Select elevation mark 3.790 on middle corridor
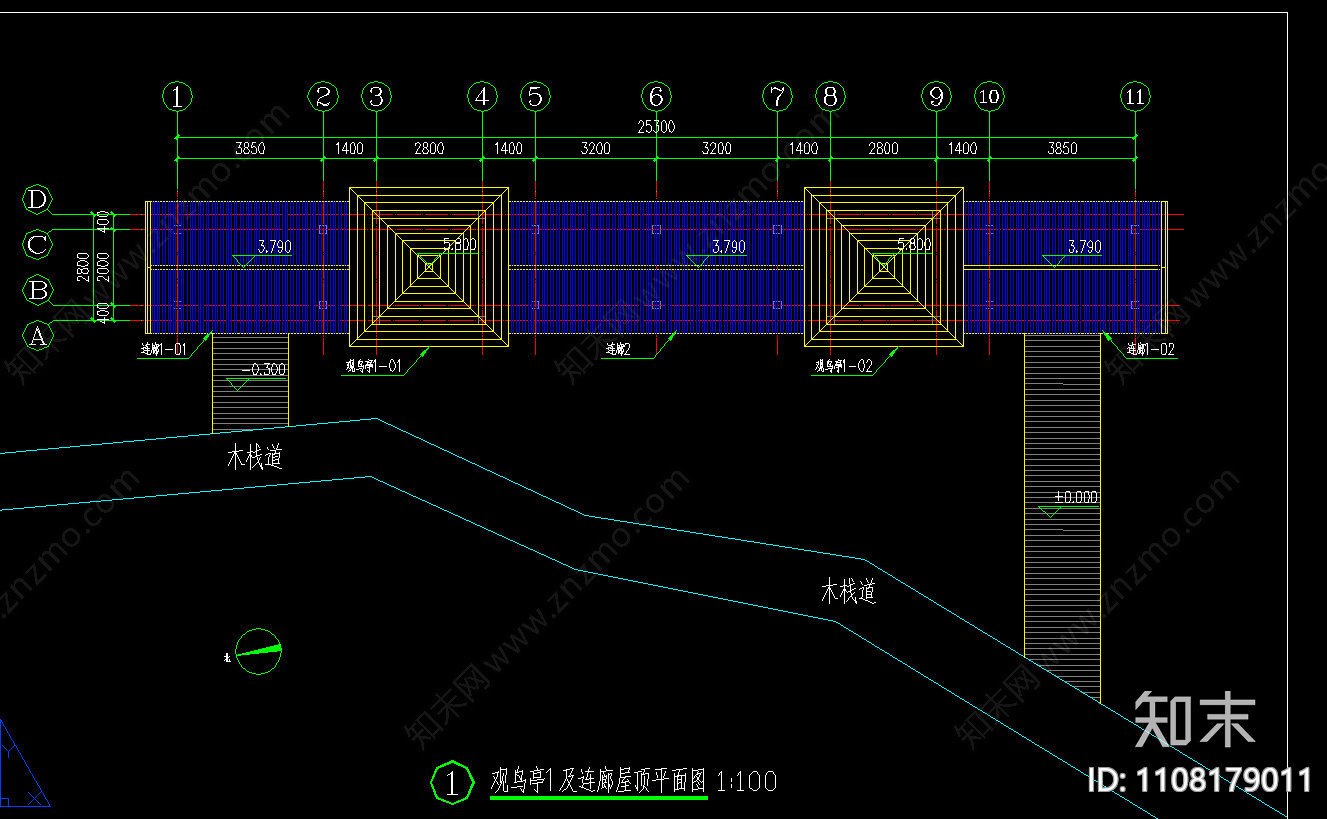 click(727, 246)
